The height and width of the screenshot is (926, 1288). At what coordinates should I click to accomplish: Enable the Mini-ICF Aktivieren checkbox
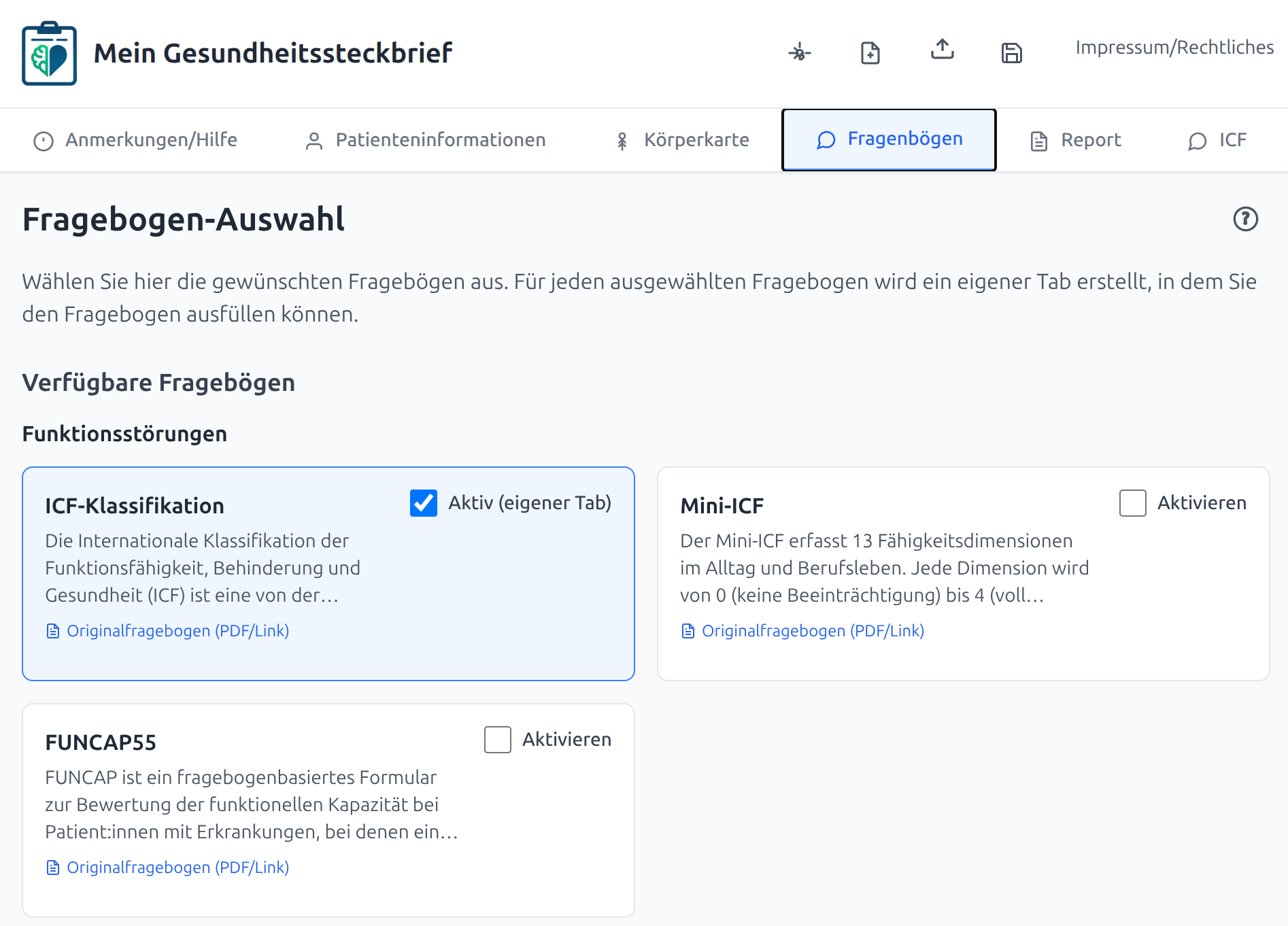coord(1132,503)
